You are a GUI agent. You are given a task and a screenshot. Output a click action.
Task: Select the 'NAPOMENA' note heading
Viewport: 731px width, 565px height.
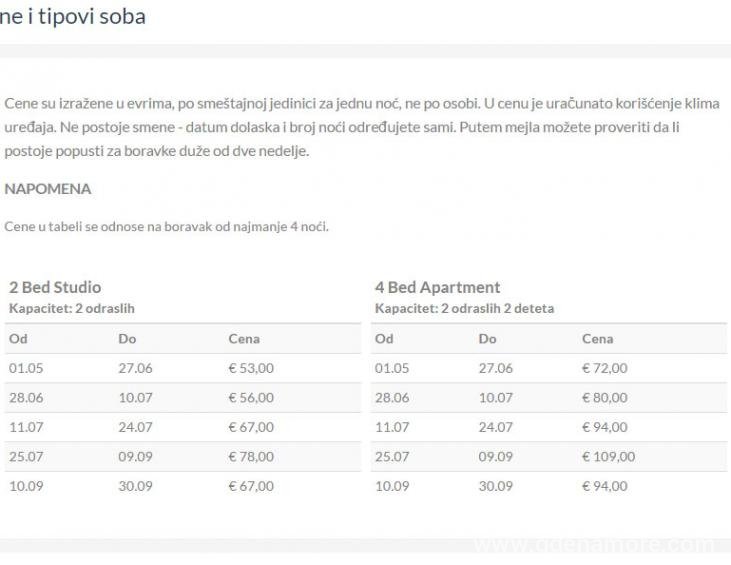[47, 189]
